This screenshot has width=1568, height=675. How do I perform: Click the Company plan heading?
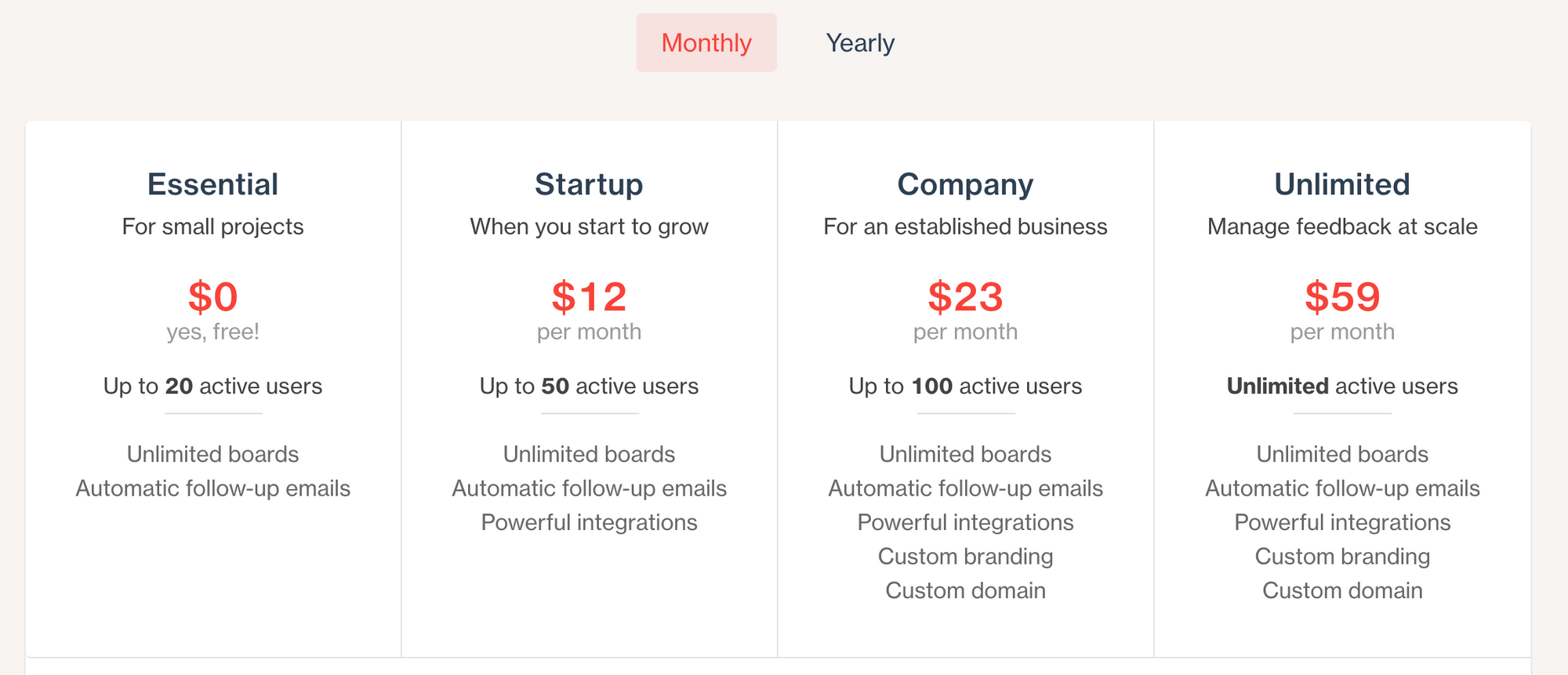coord(965,184)
